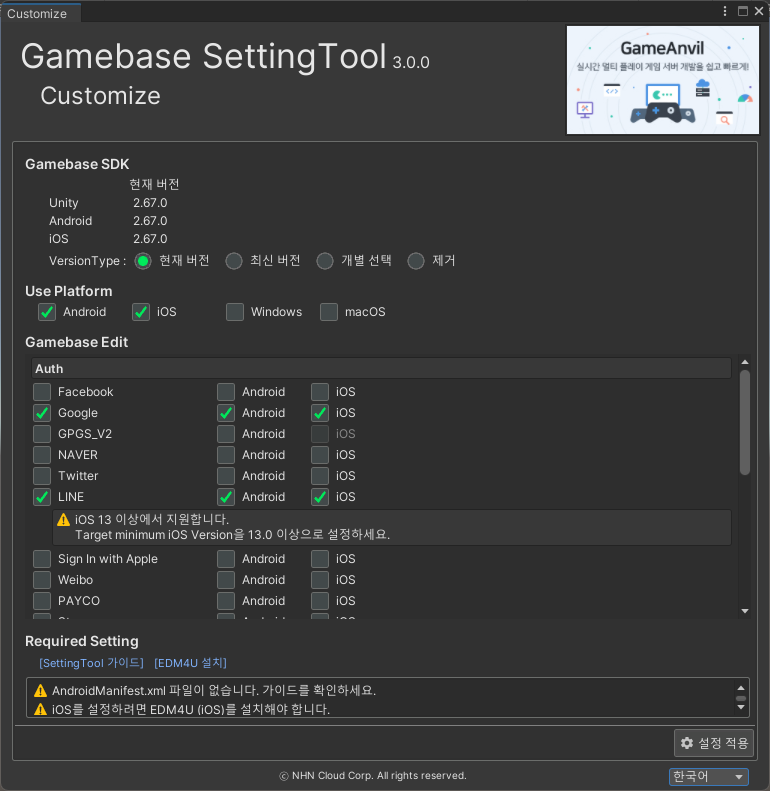
Task: Enable the GPGS_V2 auth checkbox
Action: (42, 434)
